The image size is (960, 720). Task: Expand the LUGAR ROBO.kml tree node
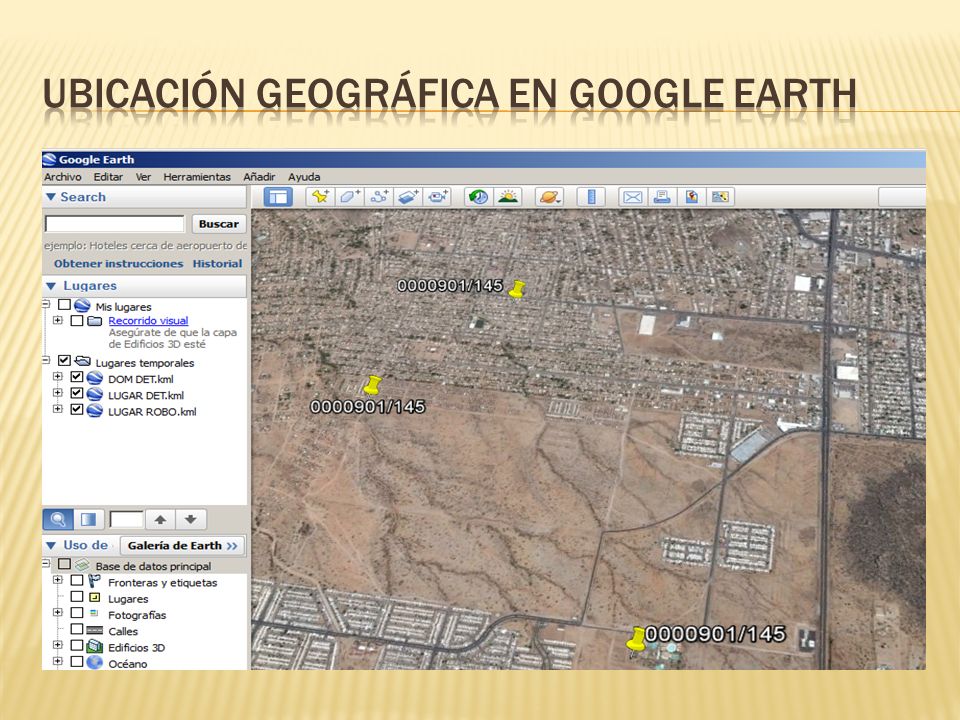point(58,408)
